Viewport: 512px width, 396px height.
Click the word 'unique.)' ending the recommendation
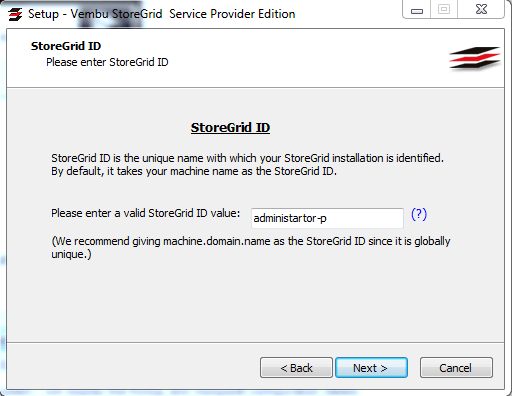(x=71, y=254)
